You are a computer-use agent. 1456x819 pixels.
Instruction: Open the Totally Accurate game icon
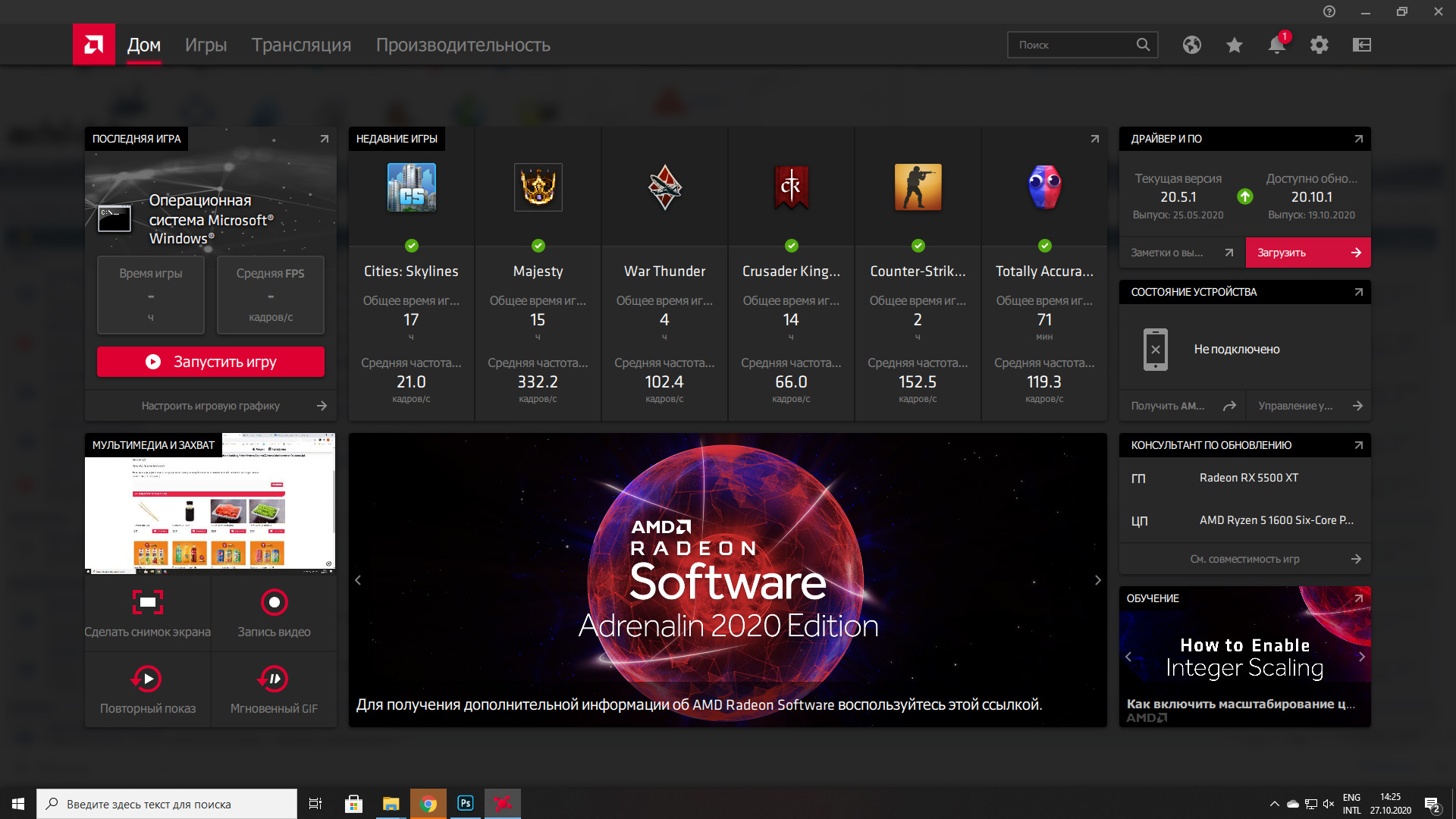click(x=1044, y=187)
